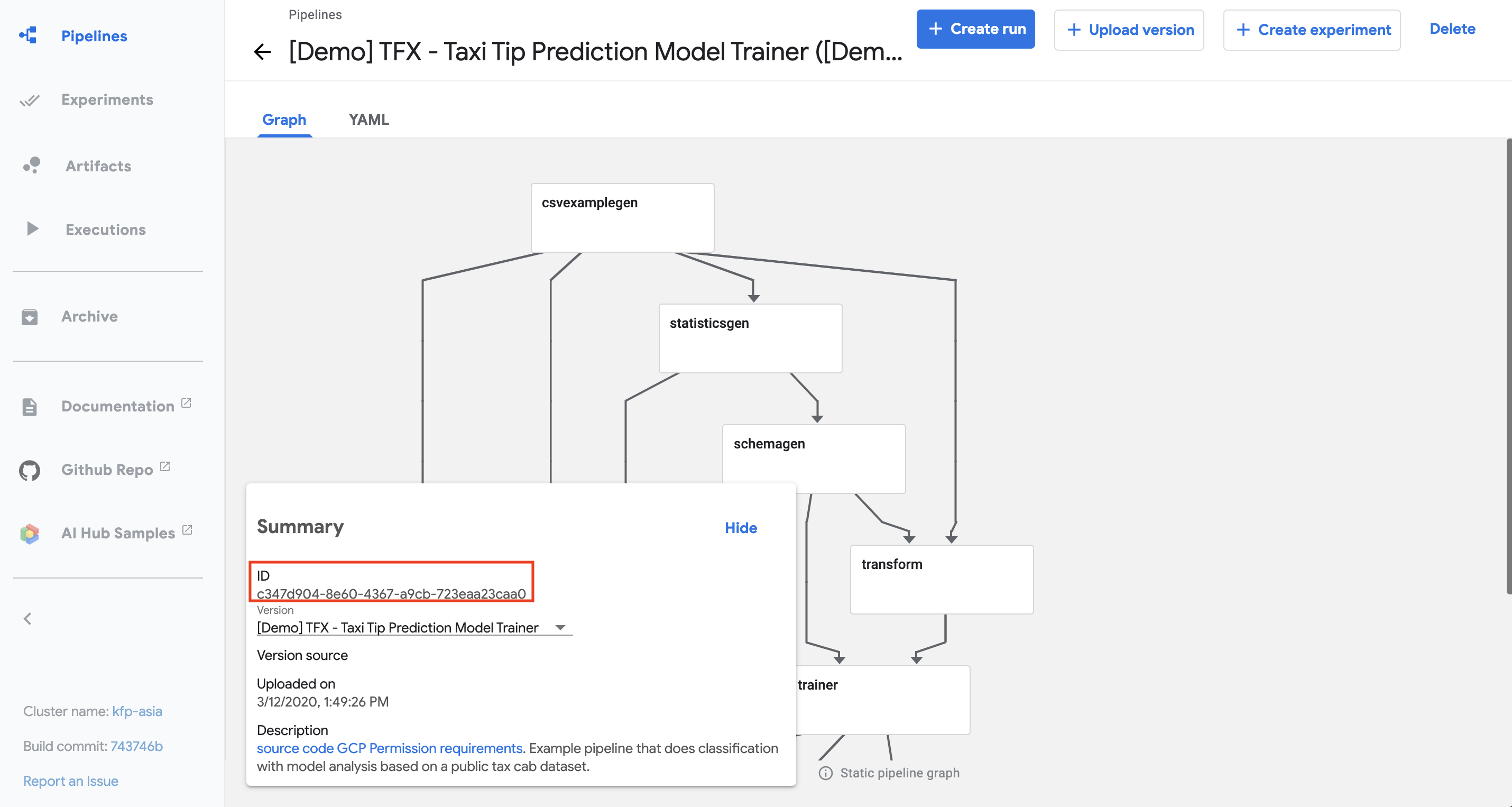Viewport: 1512px width, 807px height.
Task: Hide the Summary panel
Action: tap(740, 527)
